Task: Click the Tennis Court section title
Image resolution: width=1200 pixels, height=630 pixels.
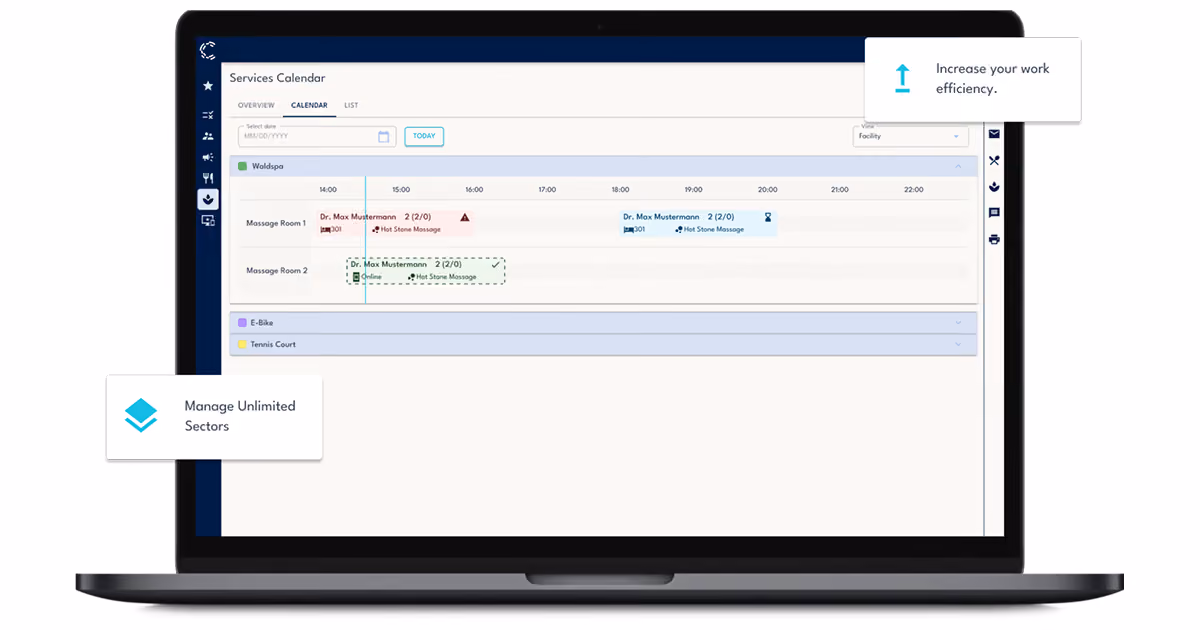Action: click(273, 344)
